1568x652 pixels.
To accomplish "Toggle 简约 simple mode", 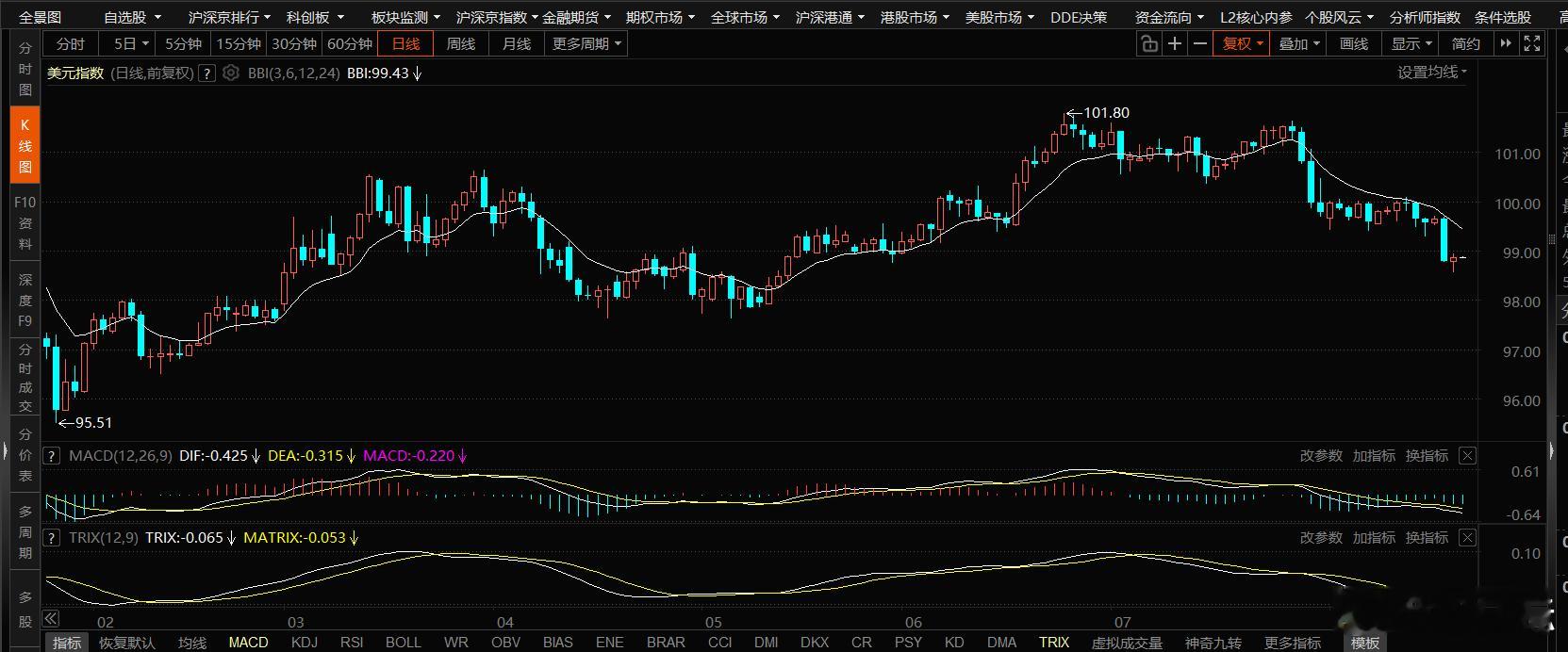I will coord(1466,43).
